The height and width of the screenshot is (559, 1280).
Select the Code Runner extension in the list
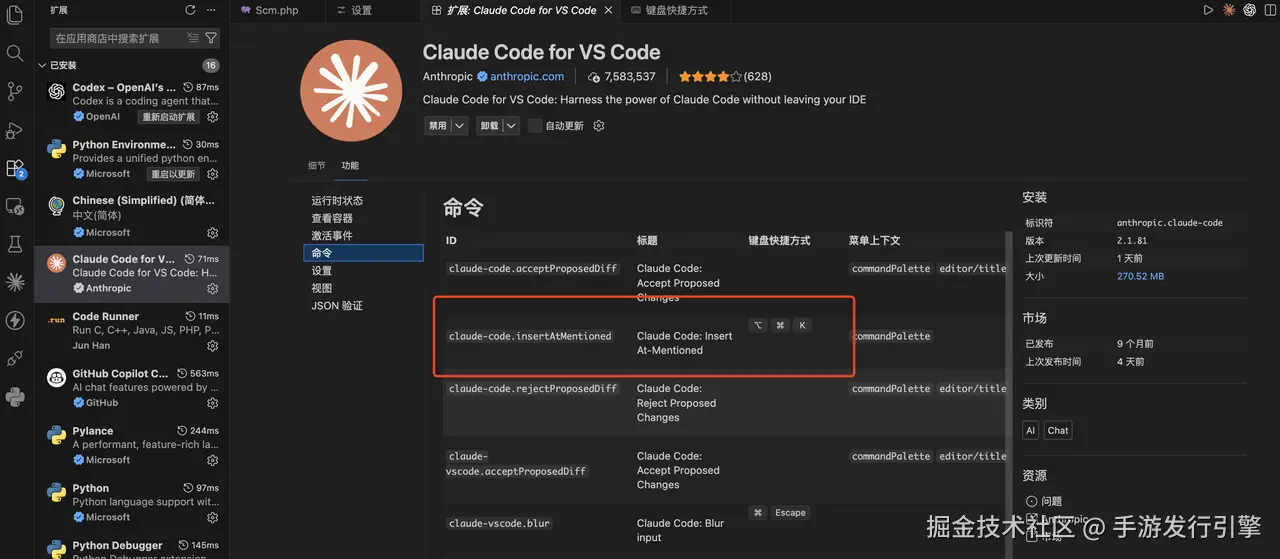131,331
